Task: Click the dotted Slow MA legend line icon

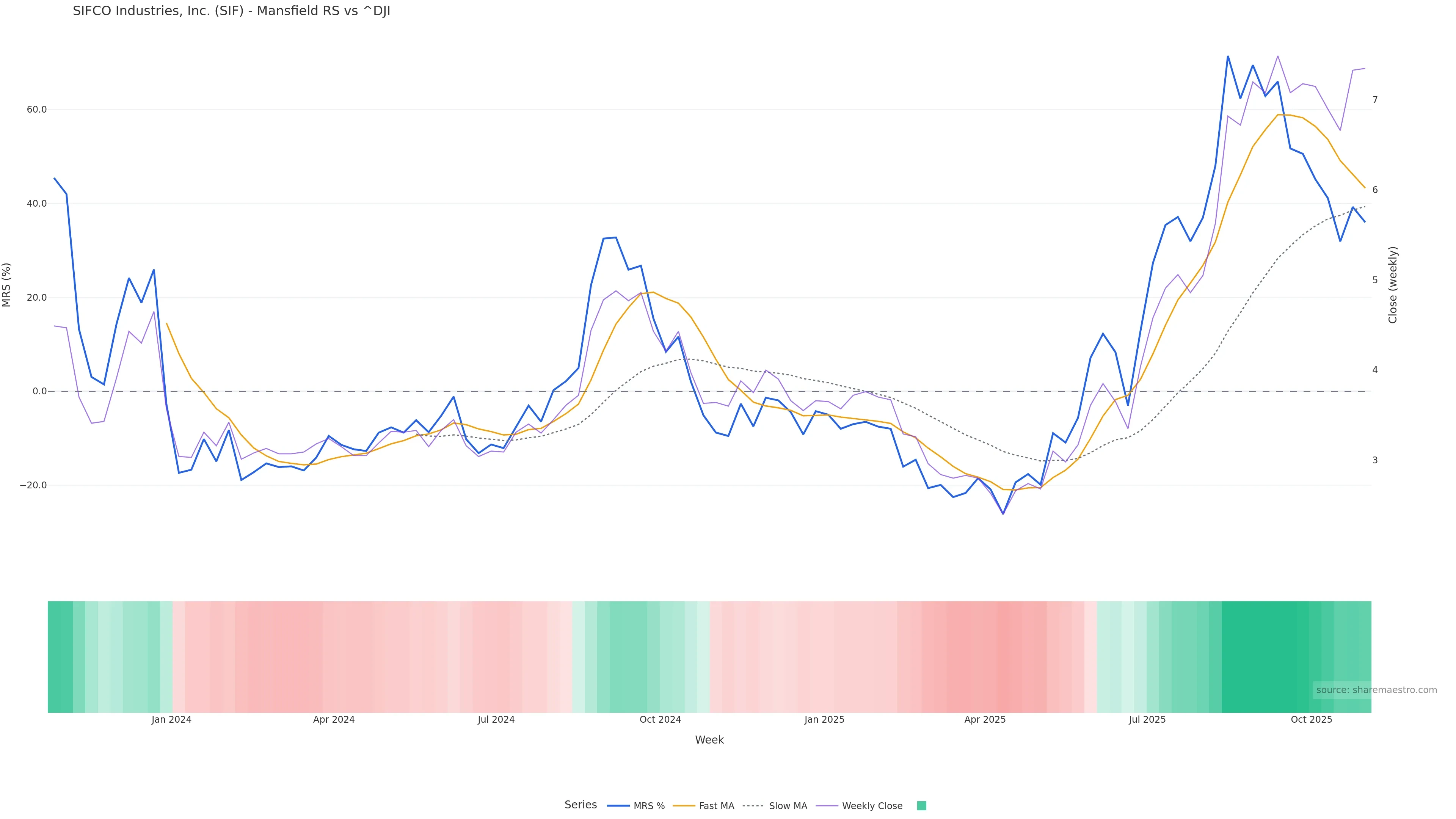Action: coord(753,806)
